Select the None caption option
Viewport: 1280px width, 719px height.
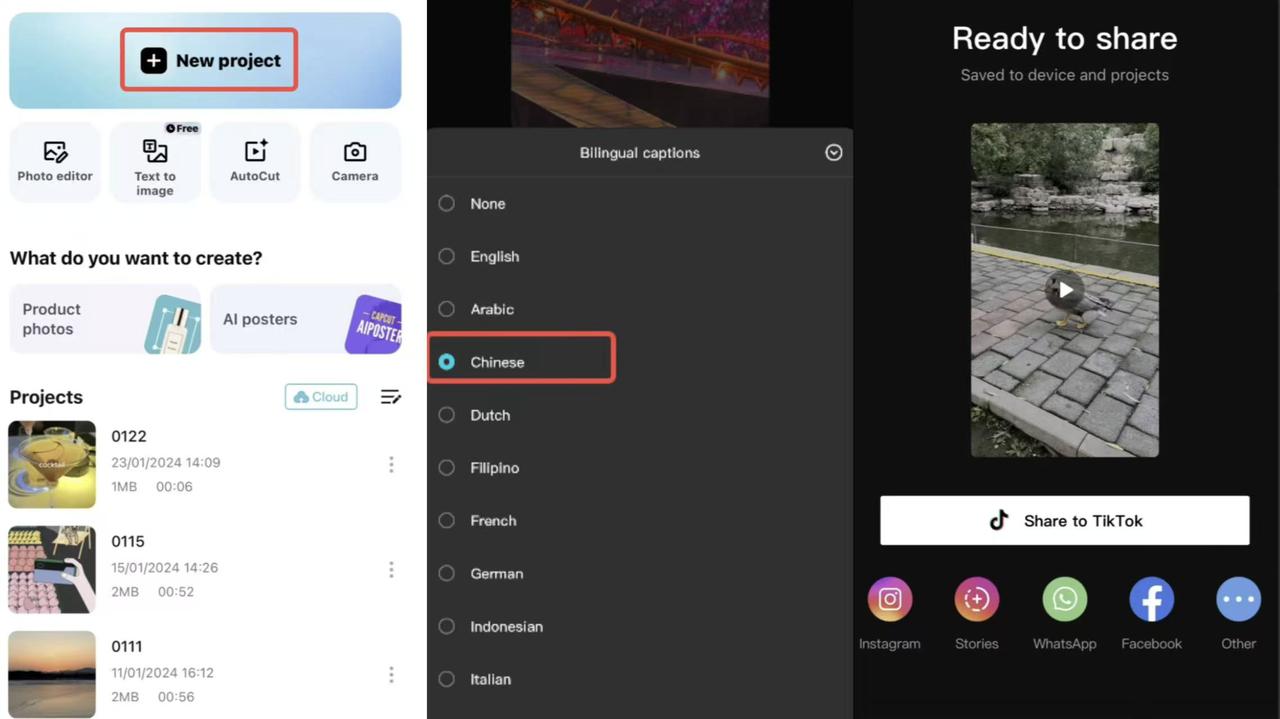640,203
